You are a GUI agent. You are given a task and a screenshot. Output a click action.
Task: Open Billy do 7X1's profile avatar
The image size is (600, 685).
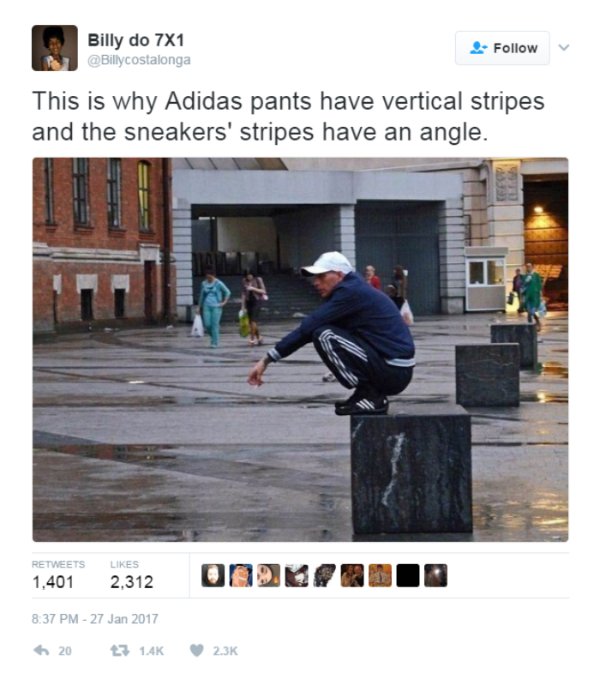tap(55, 48)
